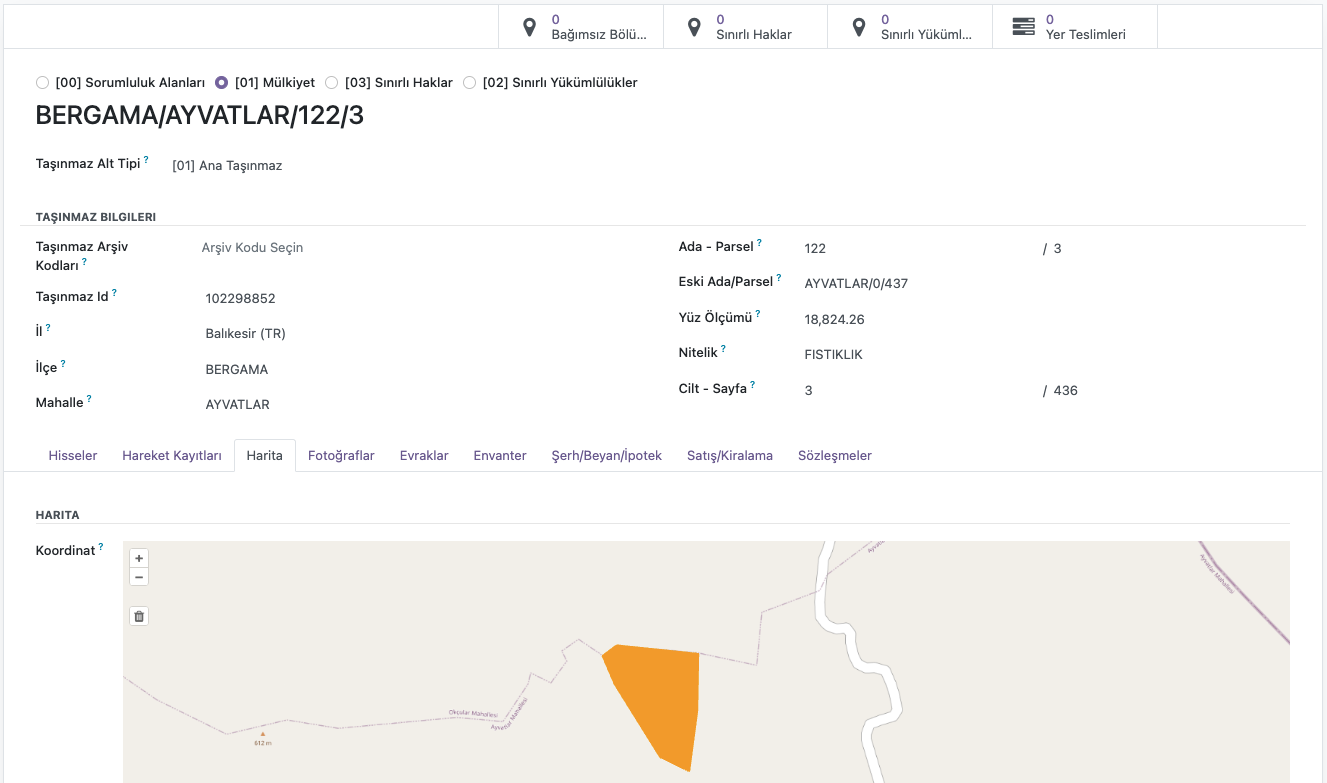The height and width of the screenshot is (783, 1327).
Task: Switch to the Hisseler tab
Action: (73, 456)
